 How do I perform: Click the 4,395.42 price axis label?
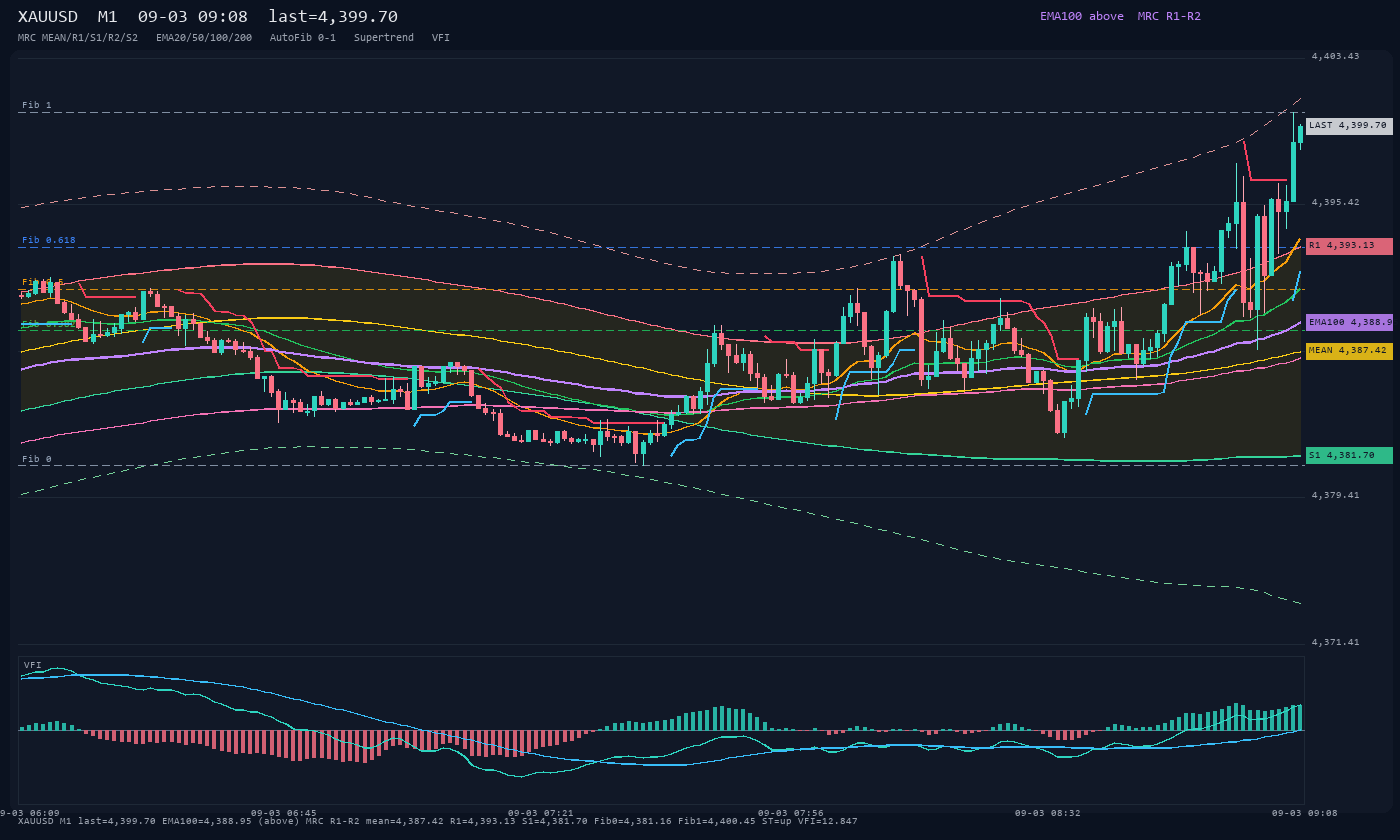coord(1336,202)
